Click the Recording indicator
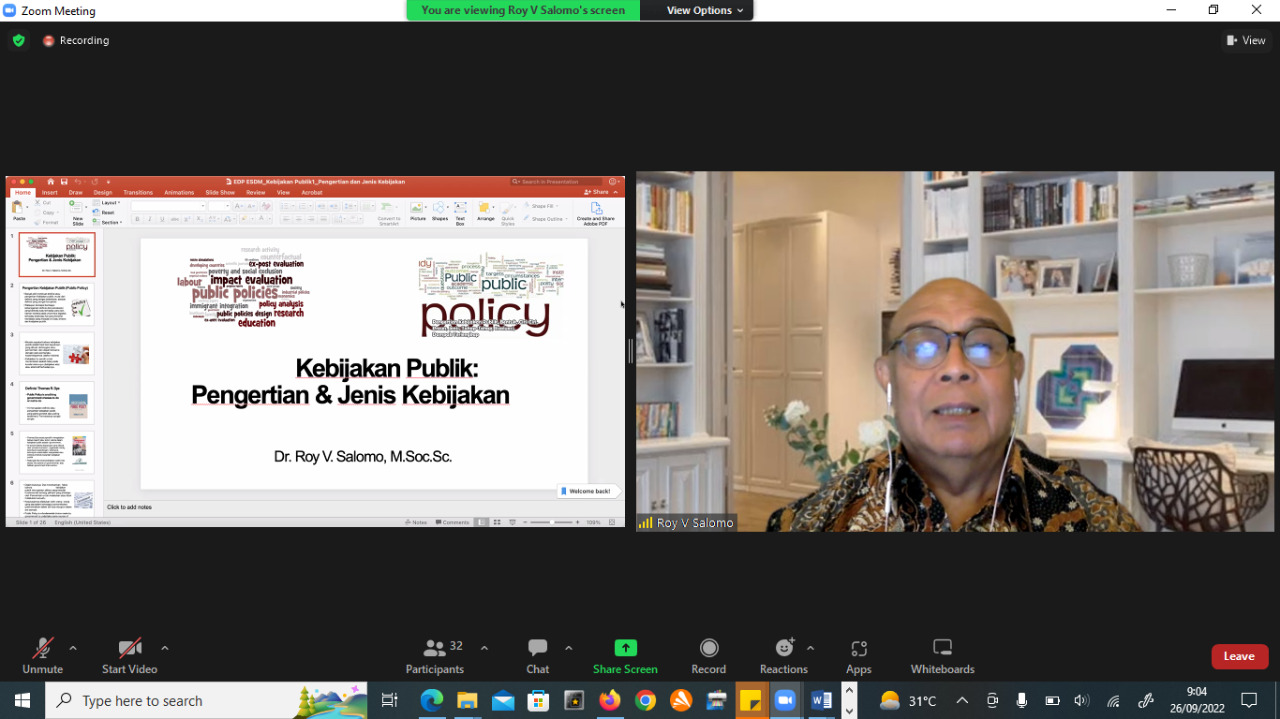Screen dimensions: 1280x719 pos(76,40)
